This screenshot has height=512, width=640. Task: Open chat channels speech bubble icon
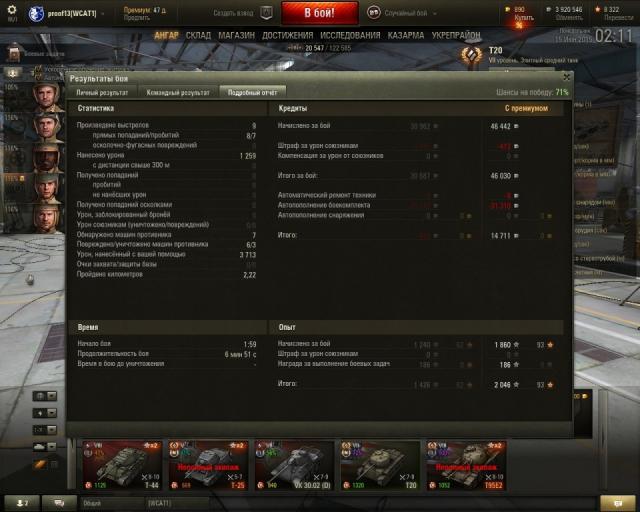(x=60, y=503)
